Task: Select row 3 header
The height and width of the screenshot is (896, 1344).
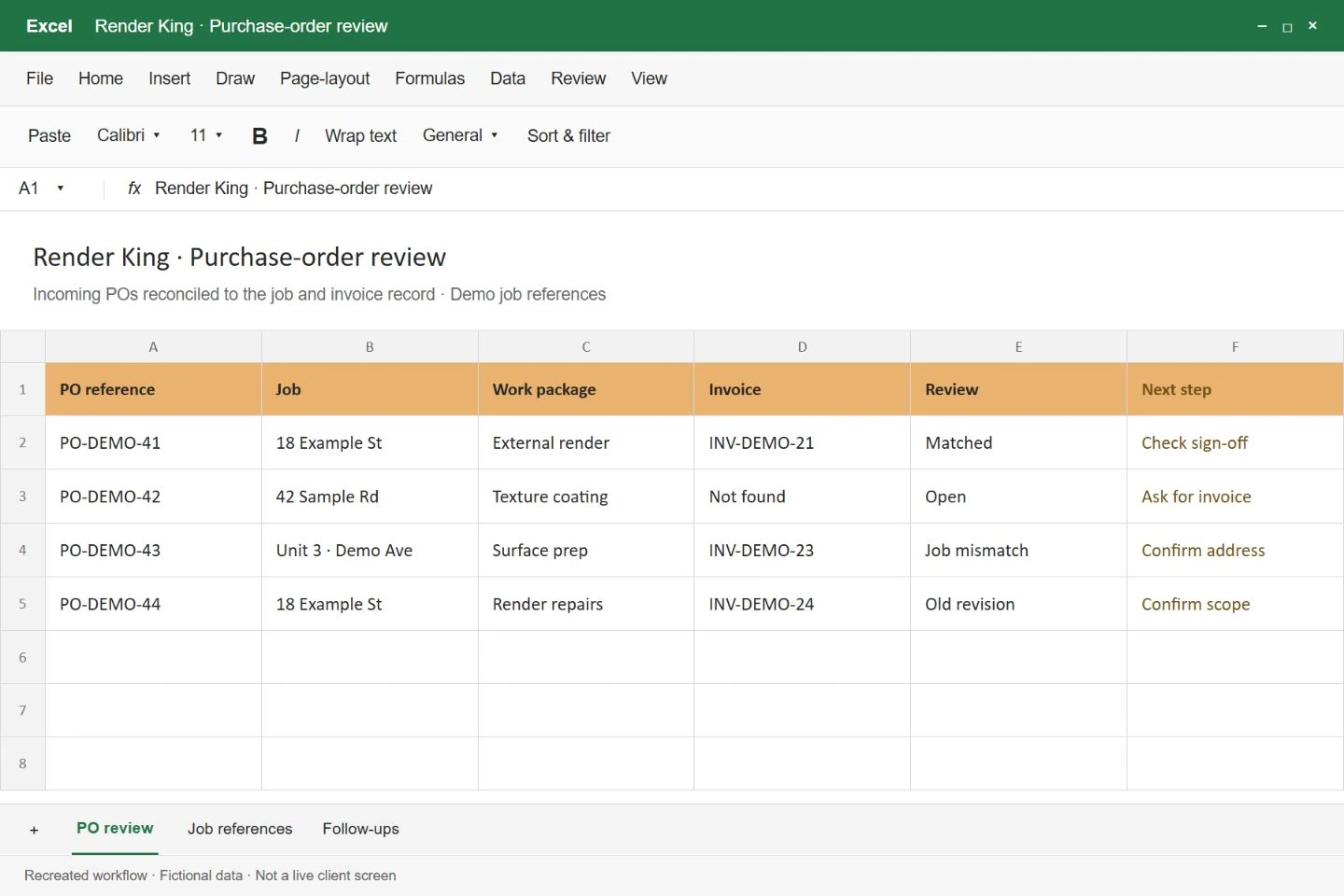Action: (22, 497)
